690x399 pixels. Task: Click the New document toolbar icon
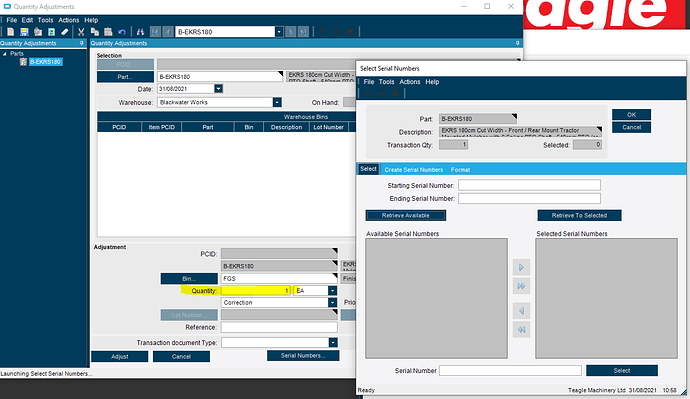click(11, 32)
